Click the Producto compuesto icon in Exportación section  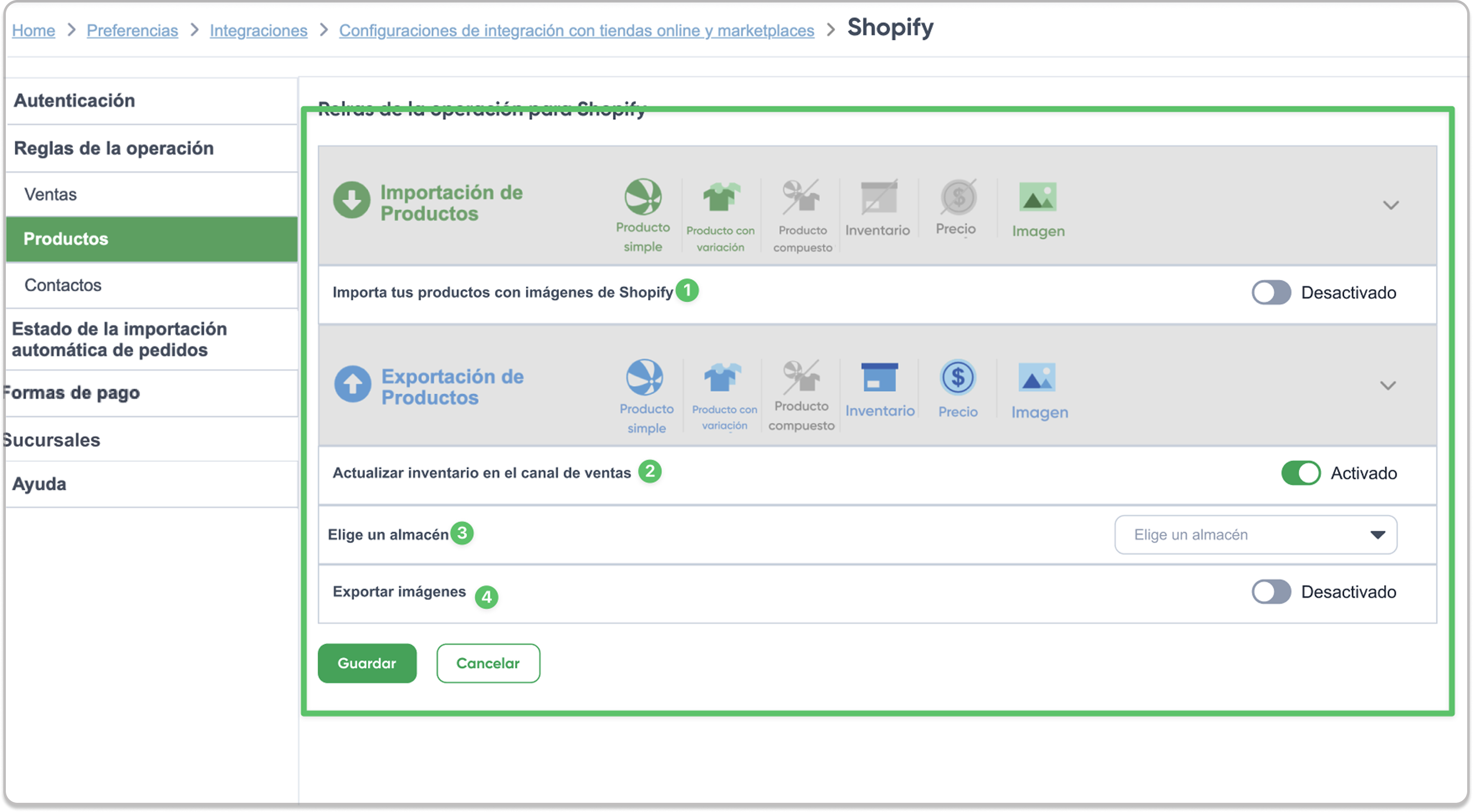(801, 378)
